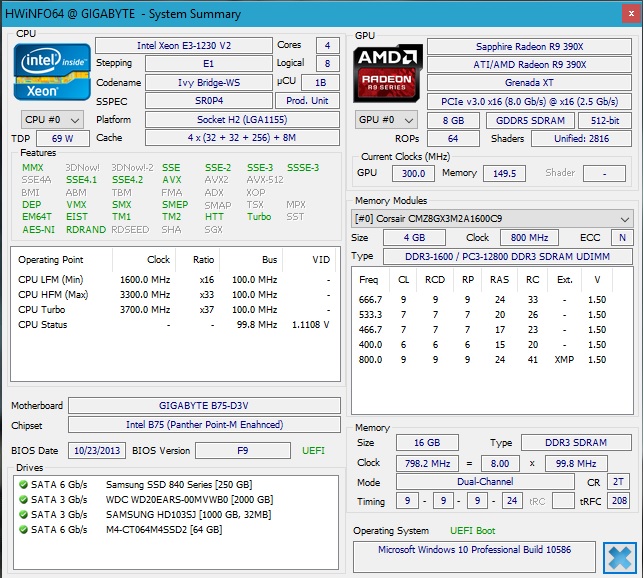Click the GPU memory clock 149.5 field
This screenshot has height=578, width=644.
click(504, 173)
